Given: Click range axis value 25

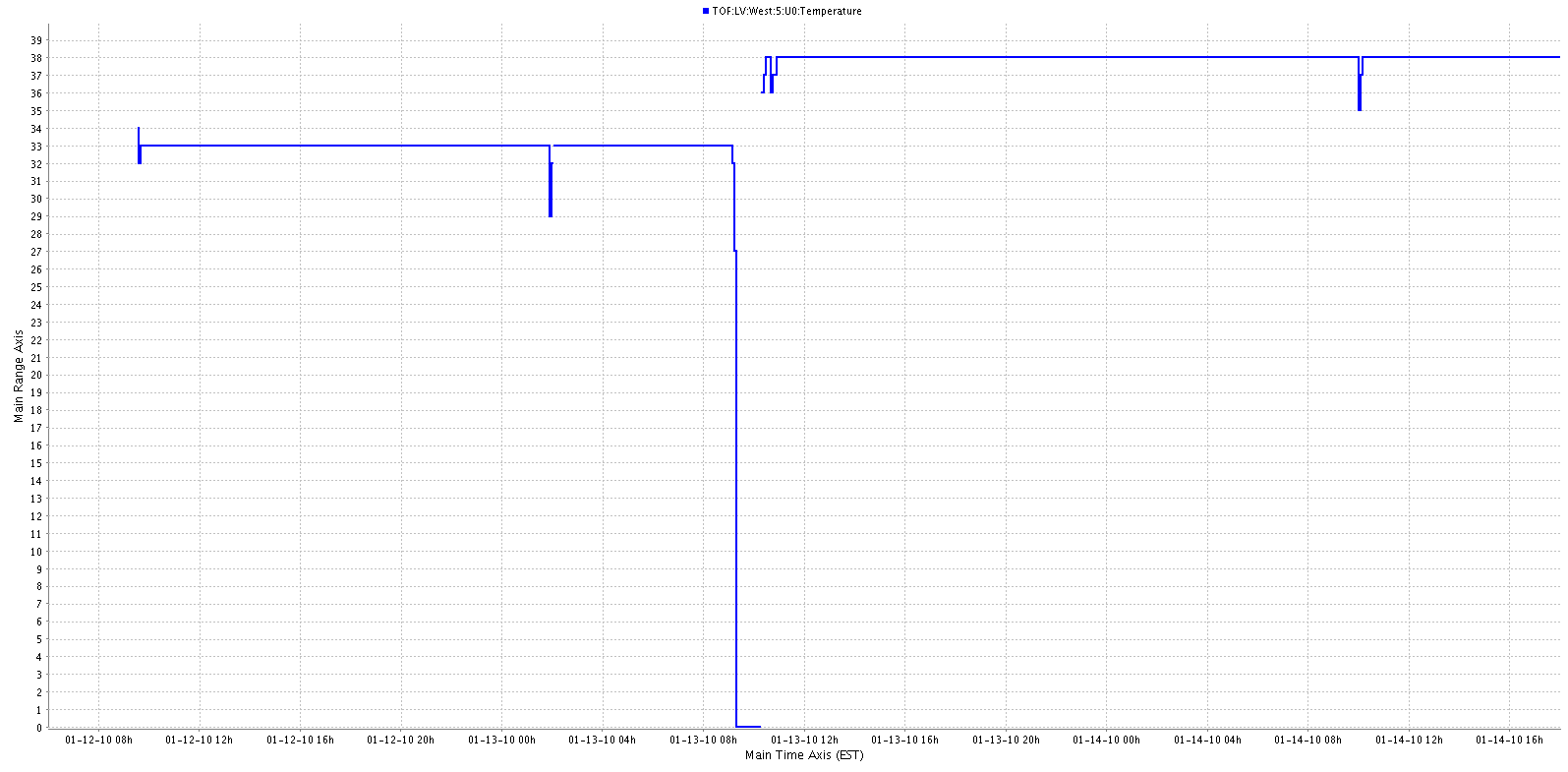Looking at the screenshot, I should 36,287.
